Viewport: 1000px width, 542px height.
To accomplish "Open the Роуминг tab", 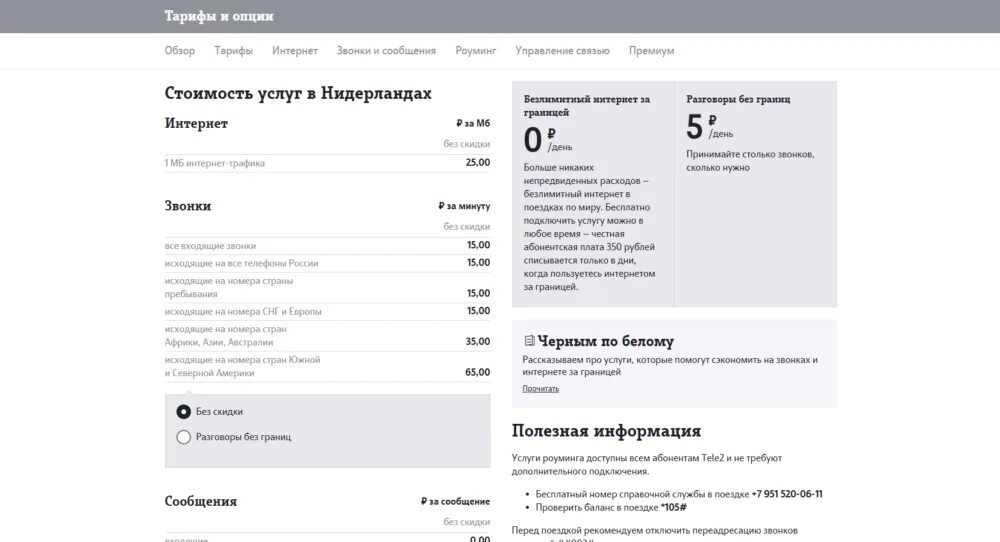I will (476, 50).
